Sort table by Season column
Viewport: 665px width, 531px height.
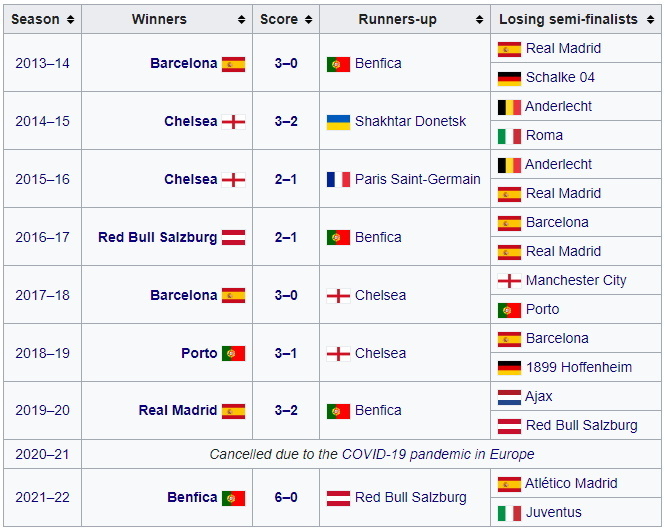(x=70, y=20)
